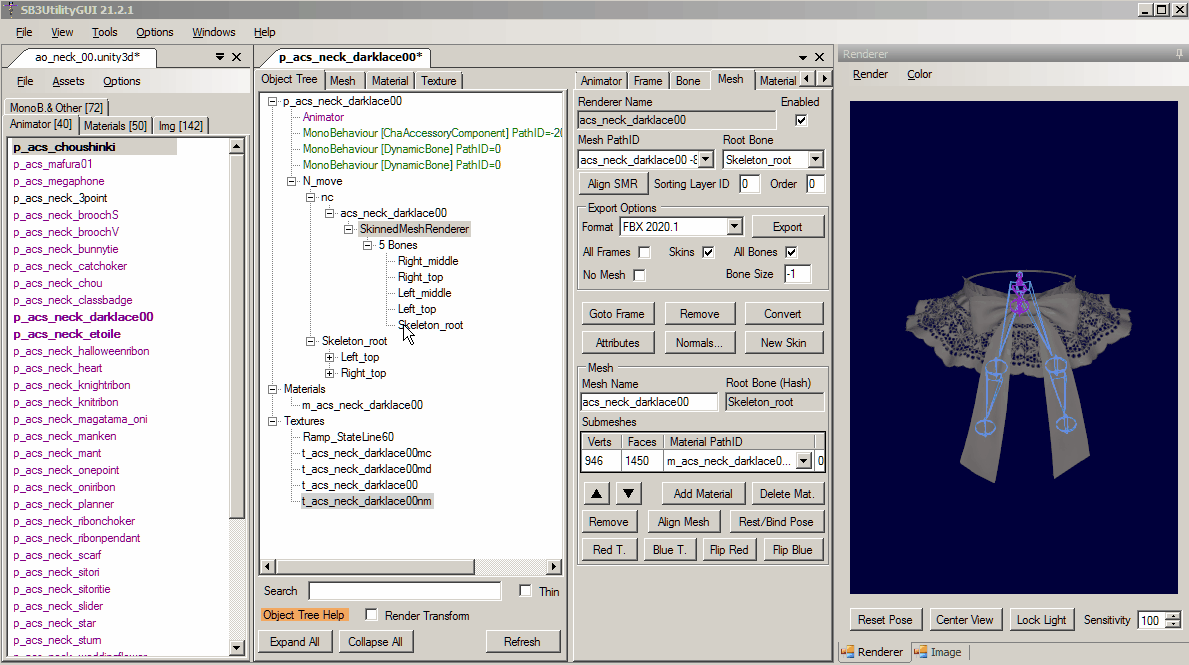Click the Rest/Bind Pose button
This screenshot has width=1189, height=665.
776,522
